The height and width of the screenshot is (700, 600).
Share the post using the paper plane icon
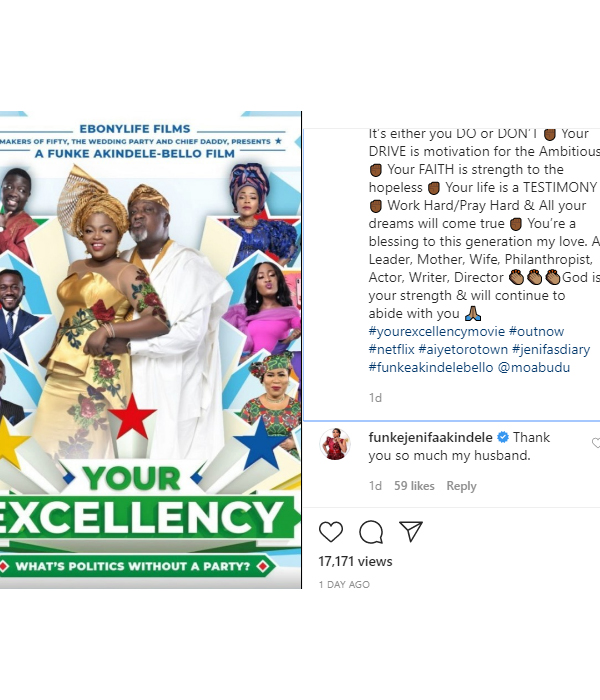tap(411, 531)
